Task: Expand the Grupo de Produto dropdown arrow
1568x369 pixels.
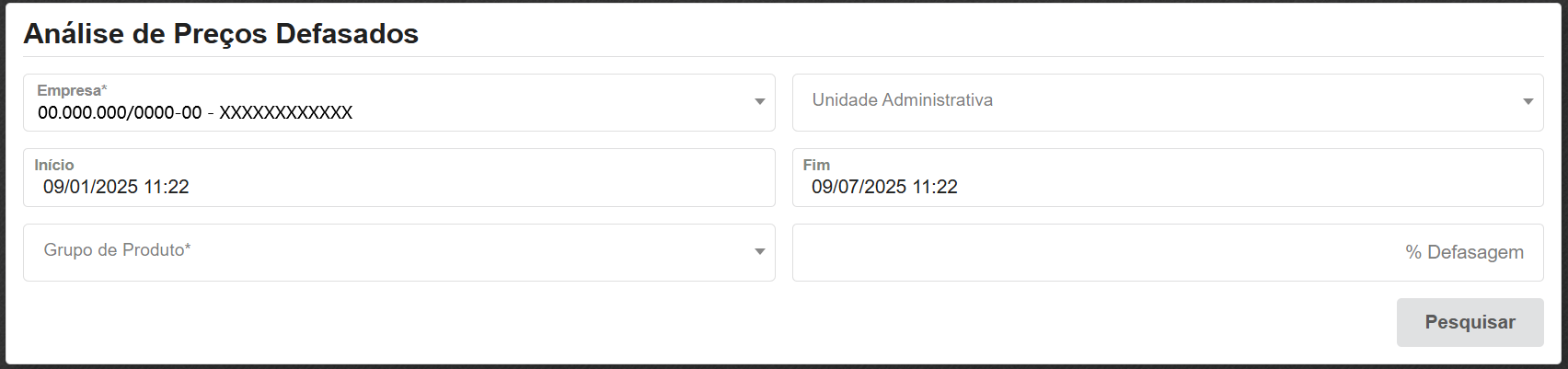Action: (x=759, y=252)
